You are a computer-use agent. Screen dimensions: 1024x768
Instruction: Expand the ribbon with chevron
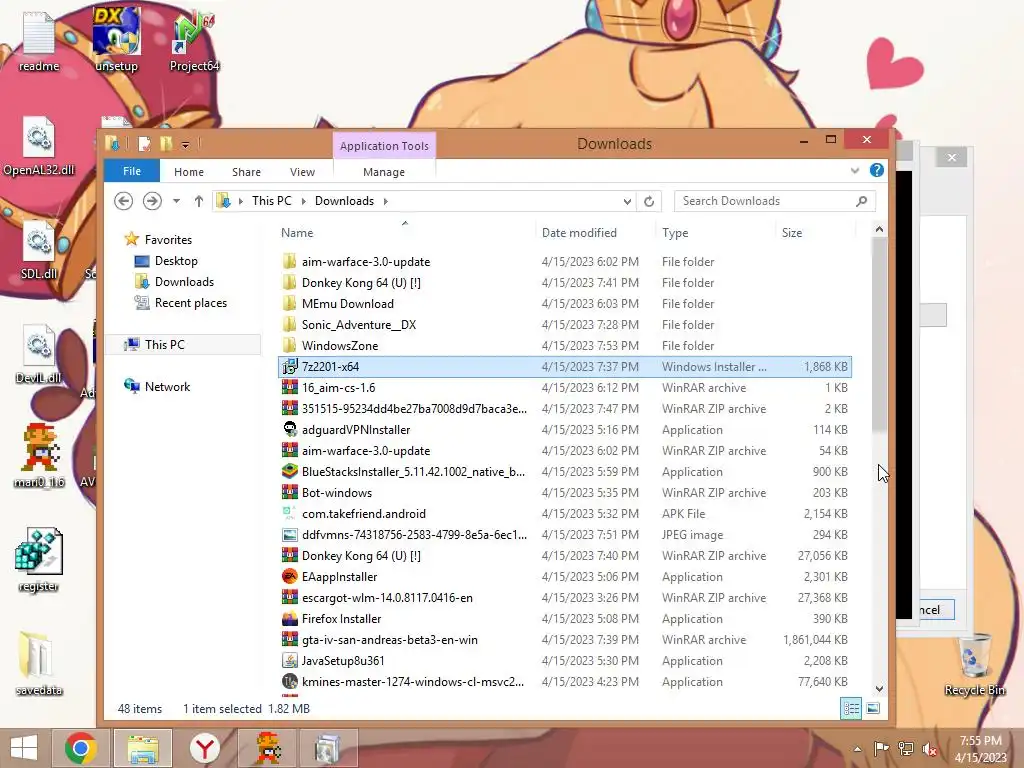tap(855, 170)
